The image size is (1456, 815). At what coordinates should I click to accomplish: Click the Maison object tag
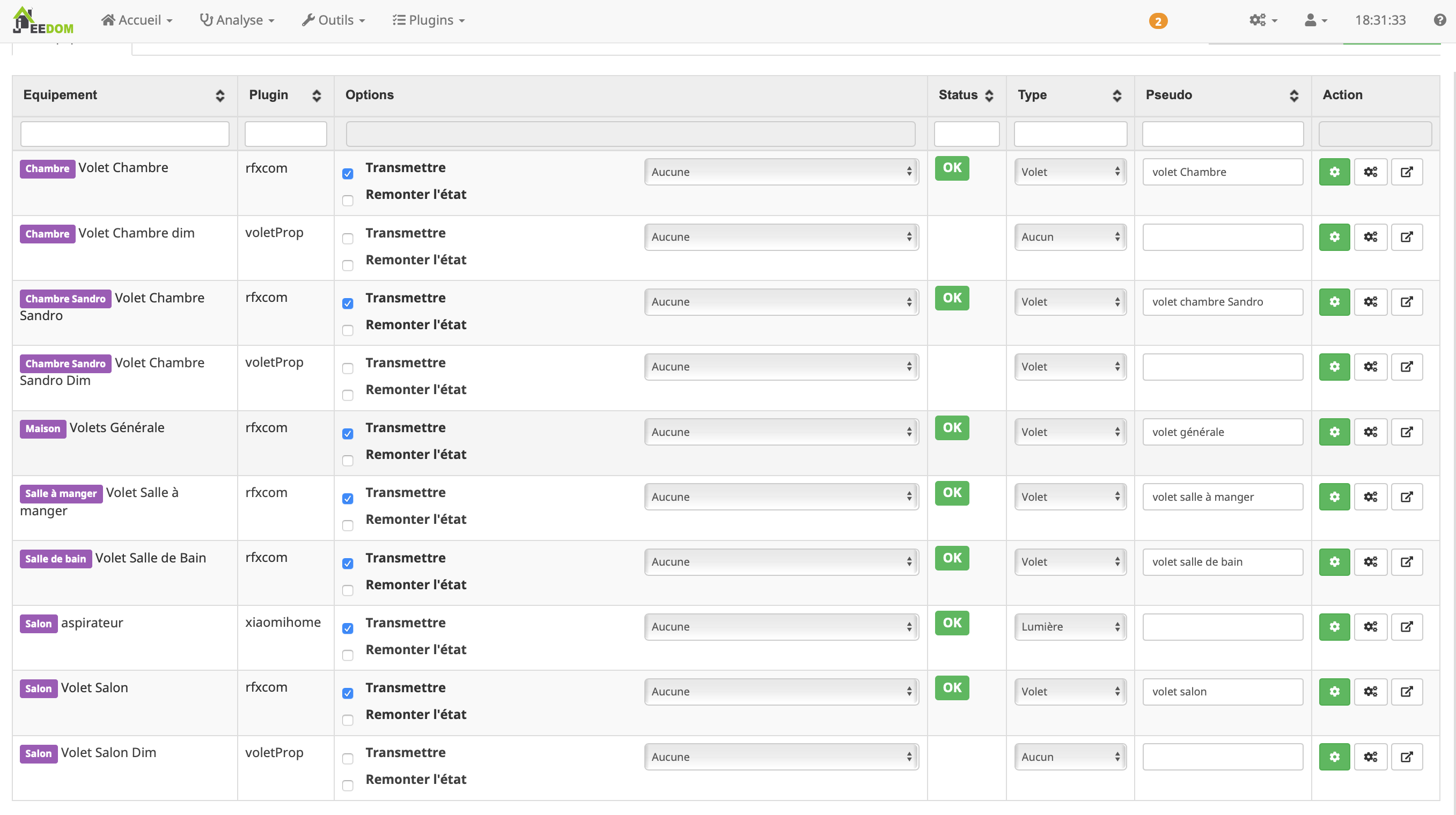[x=42, y=429]
